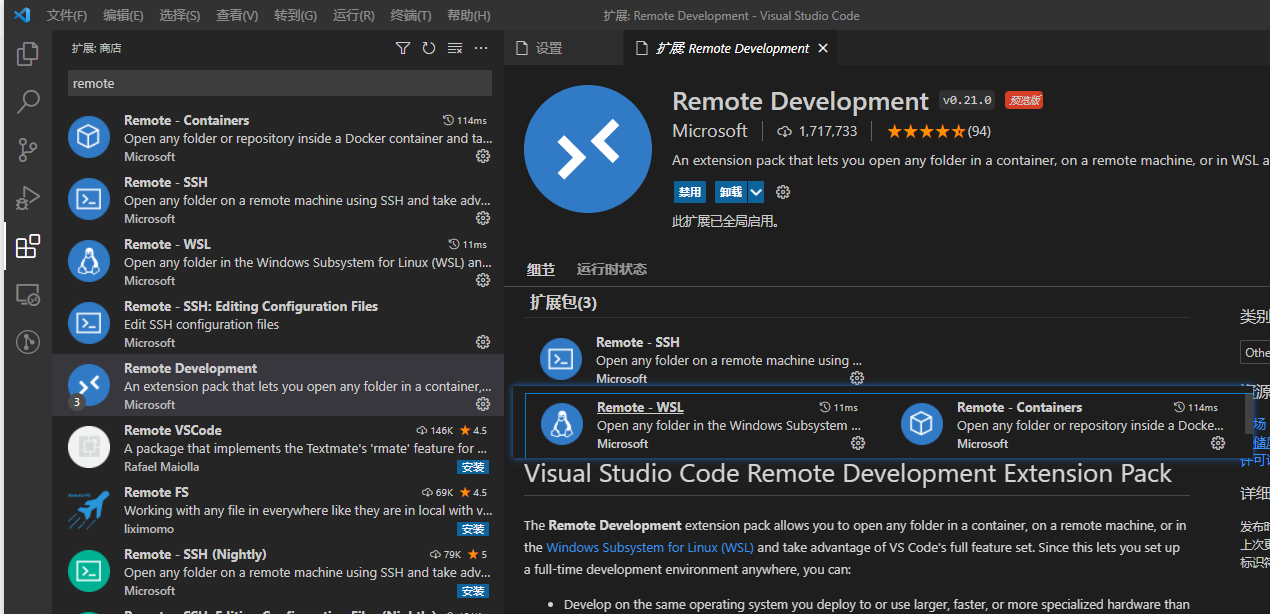Open the Extensions view icon
Image resolution: width=1270 pixels, height=614 pixels.
(28, 246)
